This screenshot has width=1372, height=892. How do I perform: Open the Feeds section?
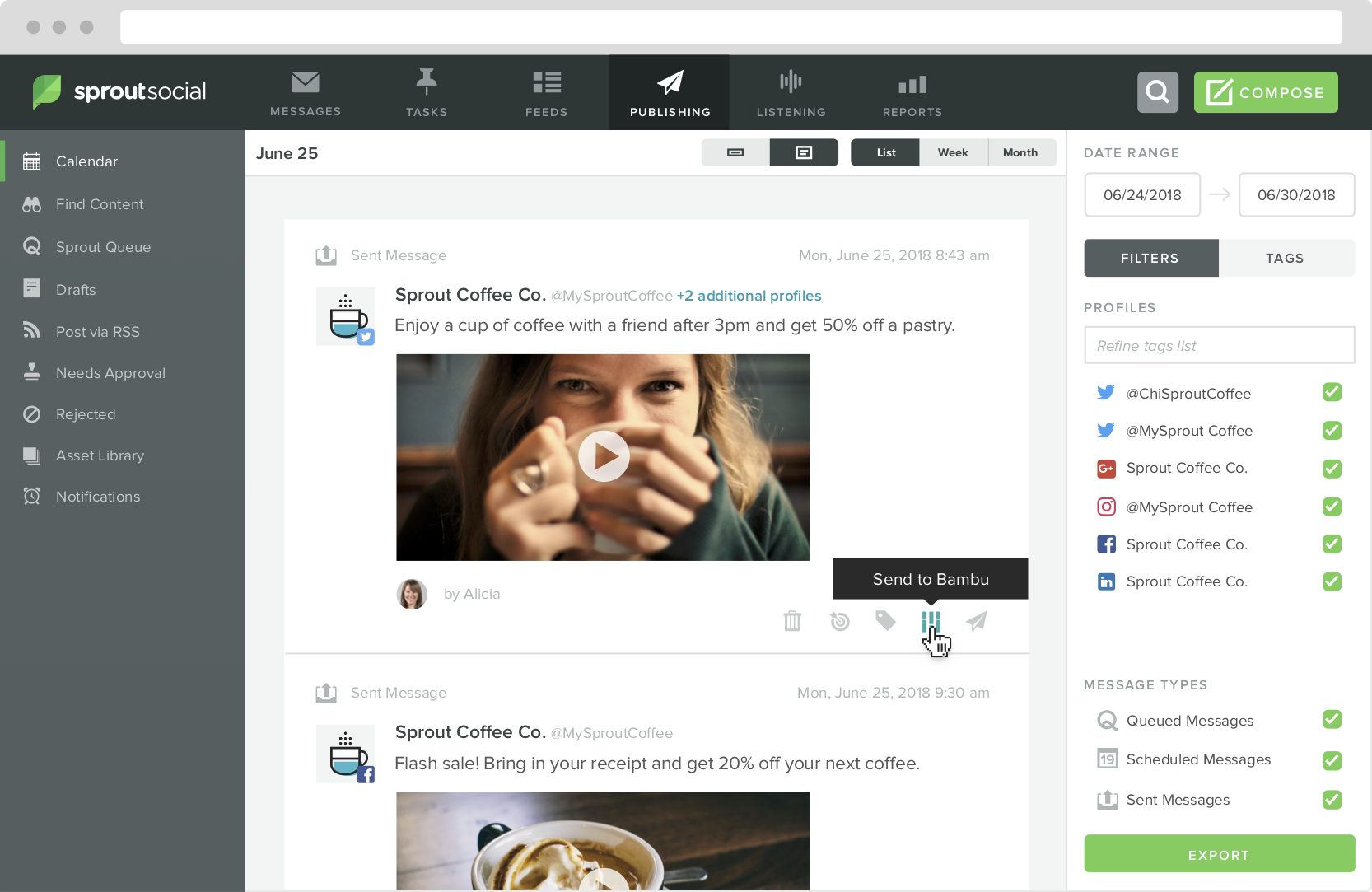(x=547, y=93)
